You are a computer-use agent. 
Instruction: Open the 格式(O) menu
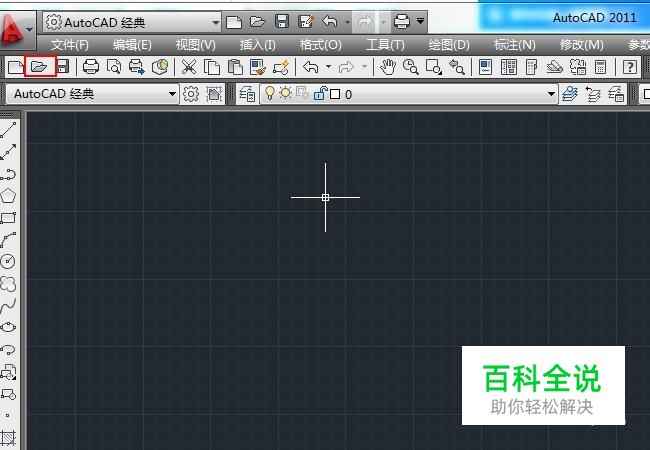[321, 45]
